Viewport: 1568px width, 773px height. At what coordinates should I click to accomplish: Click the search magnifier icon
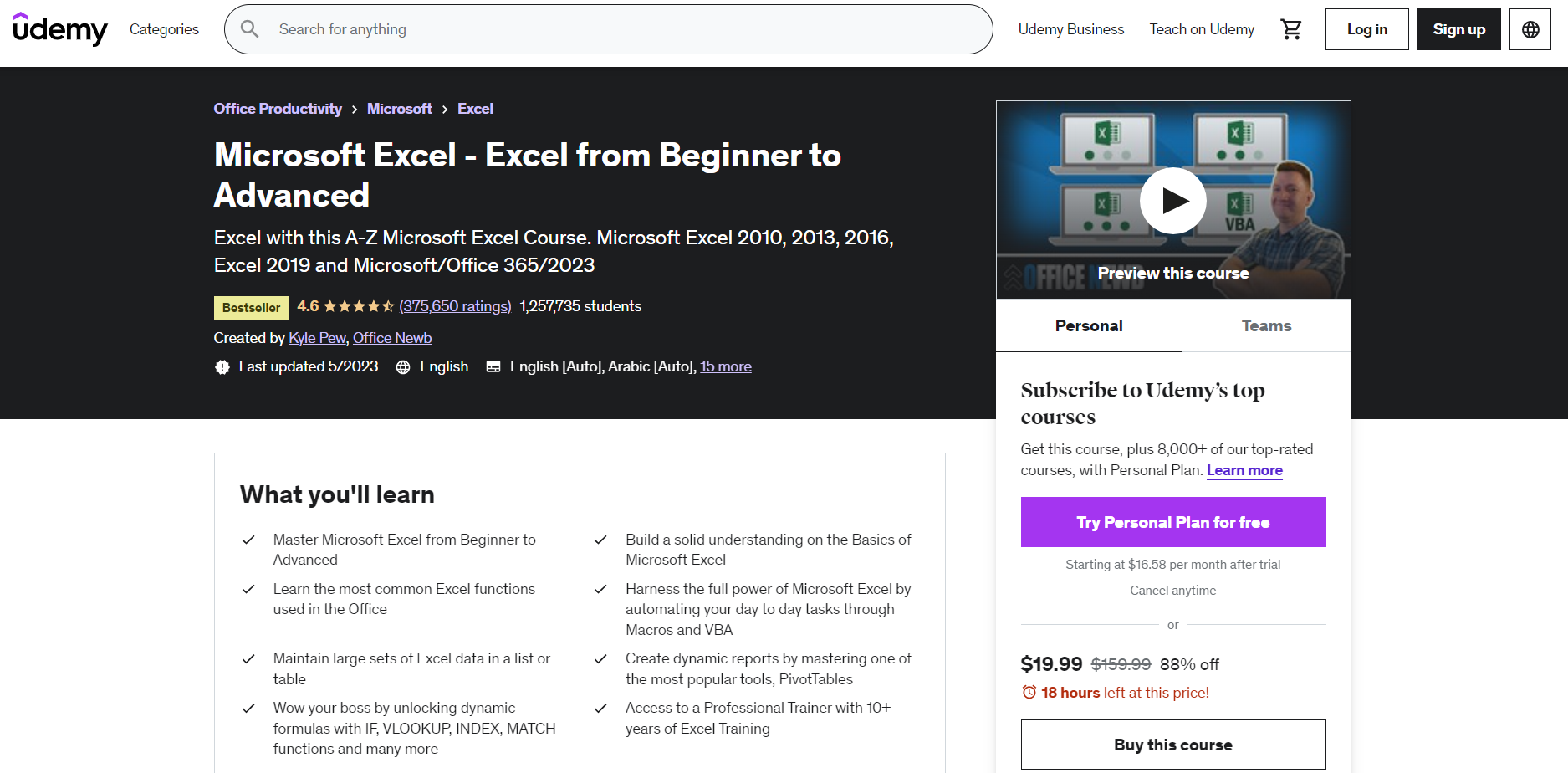249,28
